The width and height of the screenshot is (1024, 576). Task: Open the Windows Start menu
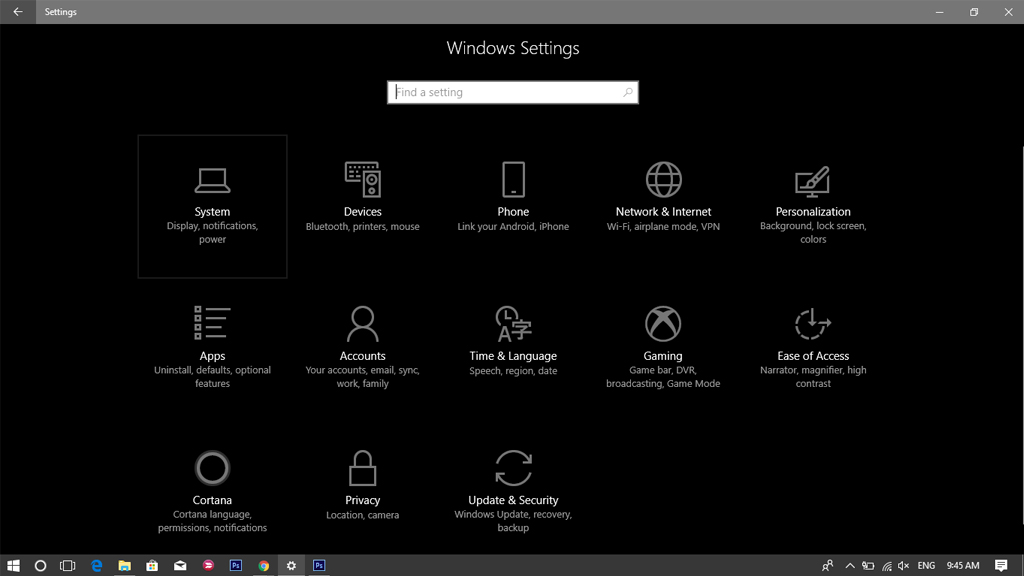[x=13, y=566]
